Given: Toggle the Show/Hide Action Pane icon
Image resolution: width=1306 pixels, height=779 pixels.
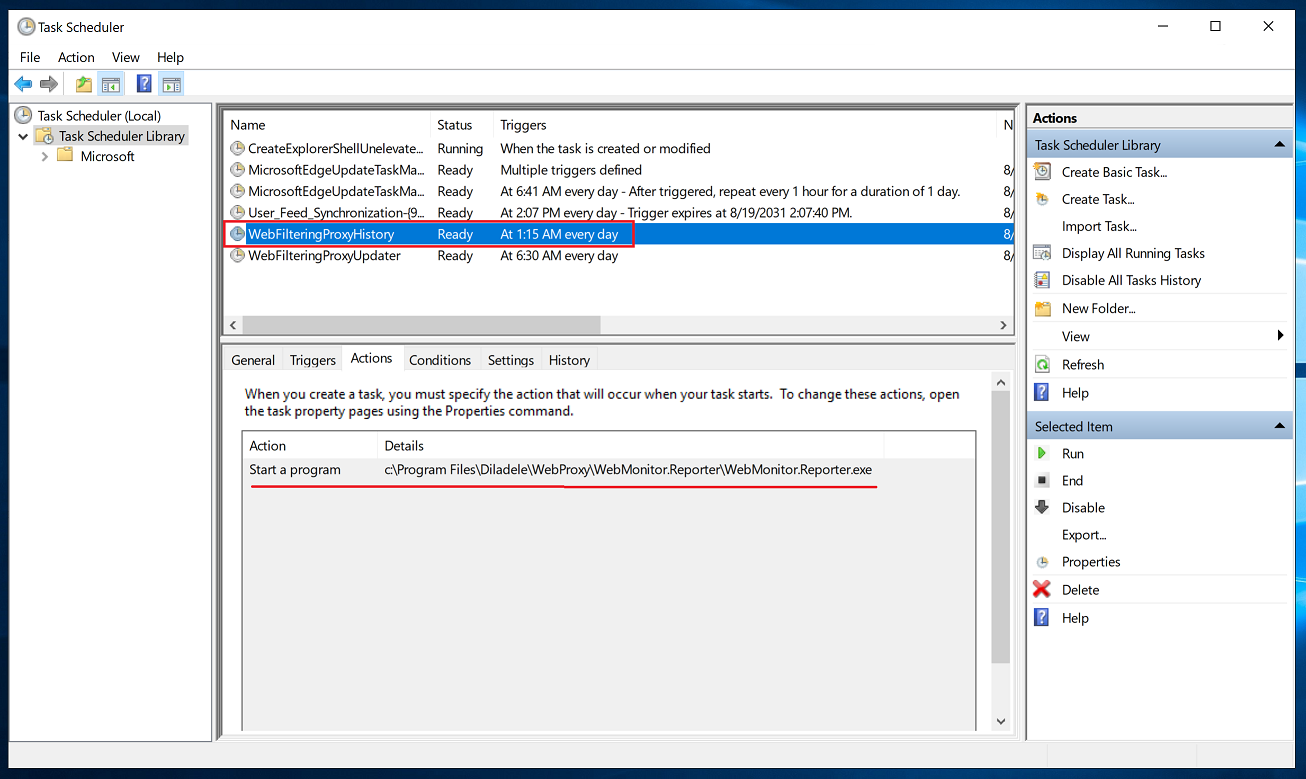Looking at the screenshot, I should 171,84.
